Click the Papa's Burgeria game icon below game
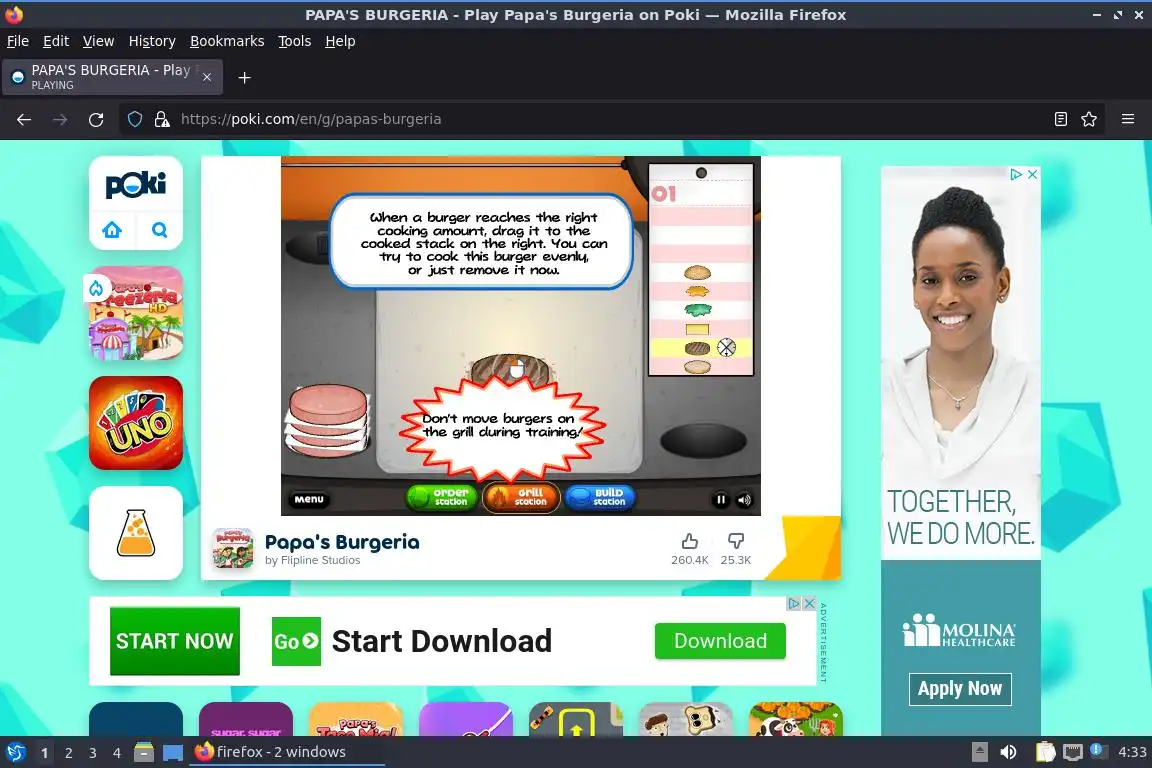Image resolution: width=1152 pixels, height=768 pixels. coord(233,549)
